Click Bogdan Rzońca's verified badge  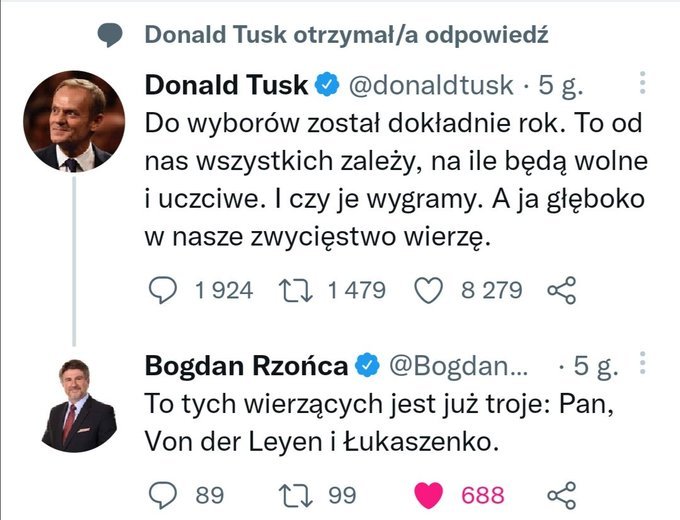[368, 367]
